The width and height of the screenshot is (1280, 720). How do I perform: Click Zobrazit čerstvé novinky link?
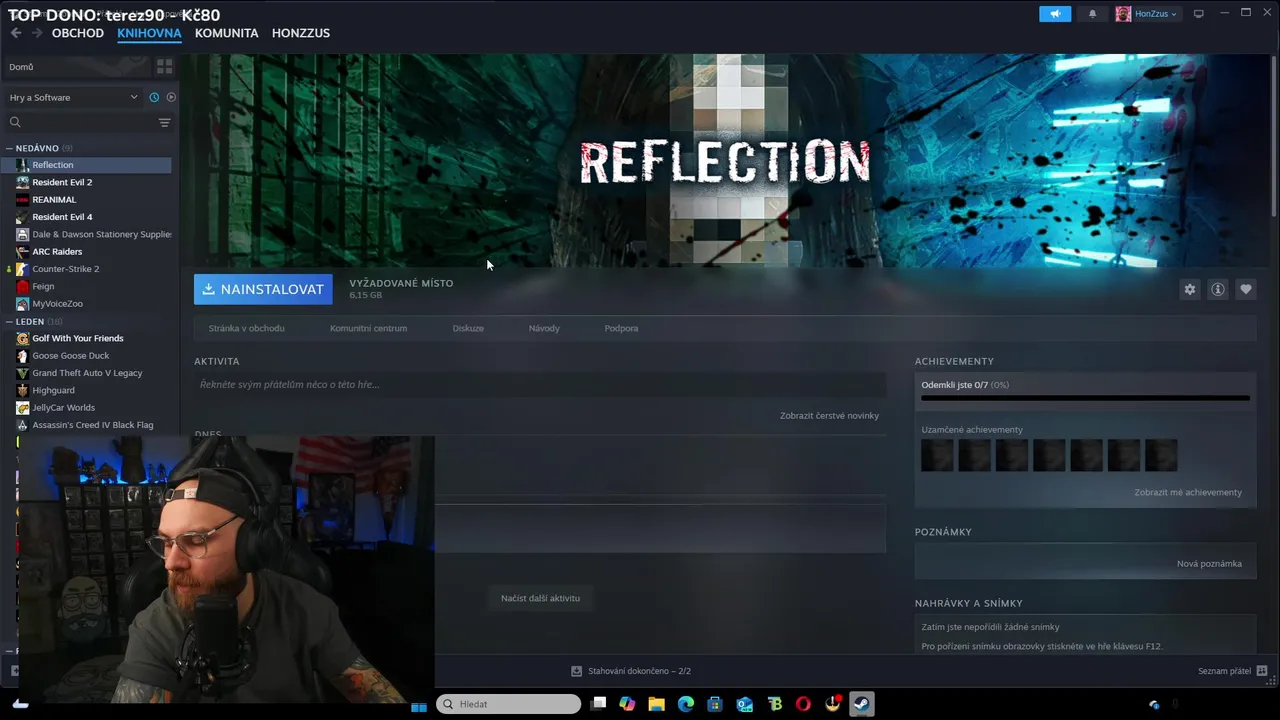click(x=829, y=415)
